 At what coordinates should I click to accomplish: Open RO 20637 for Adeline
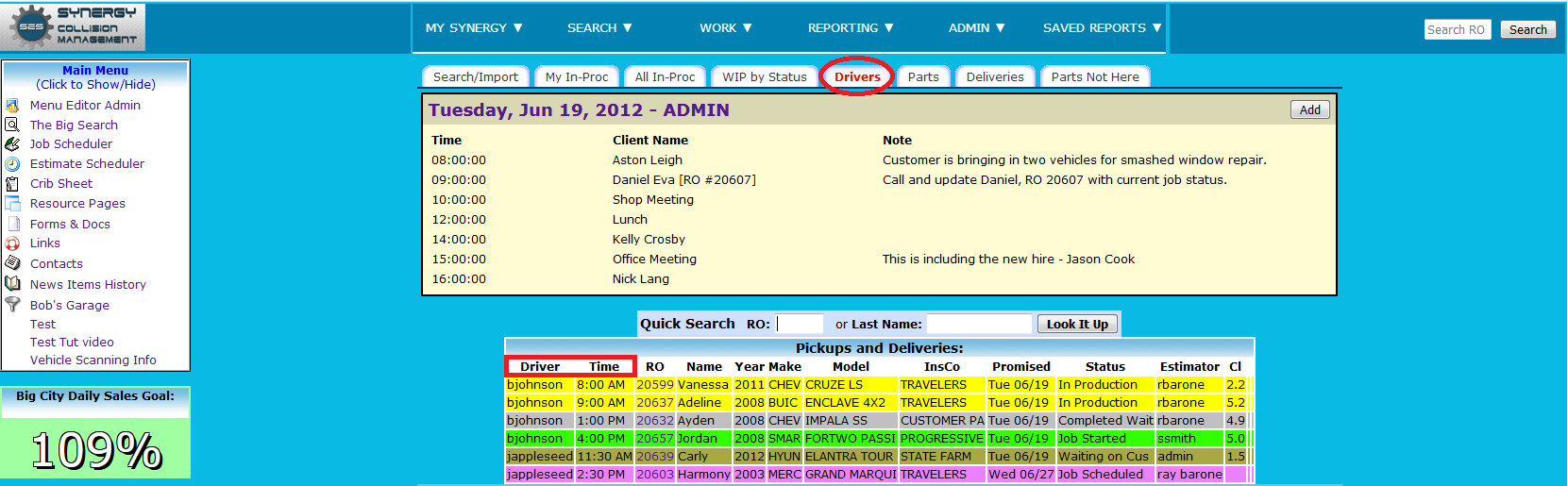point(655,403)
